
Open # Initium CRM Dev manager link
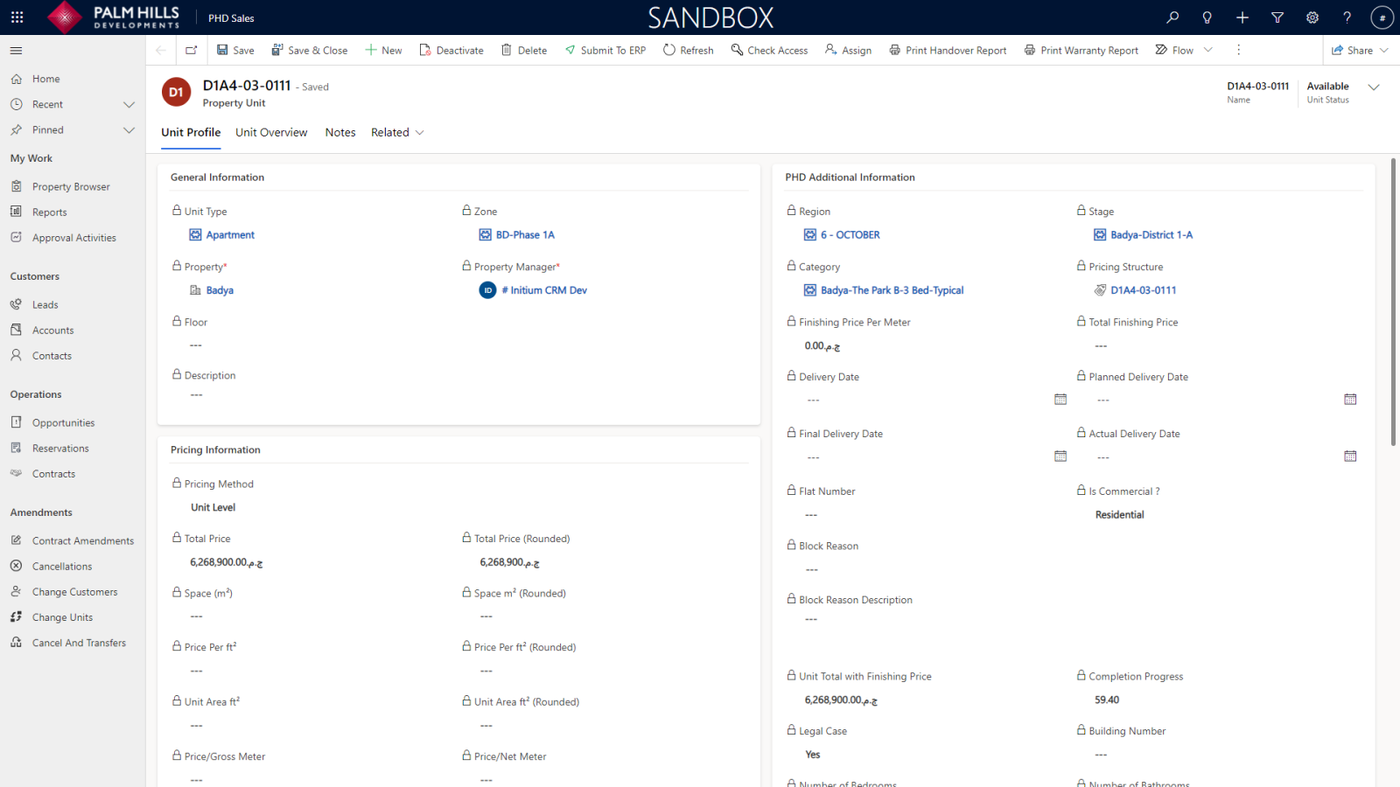tap(544, 290)
